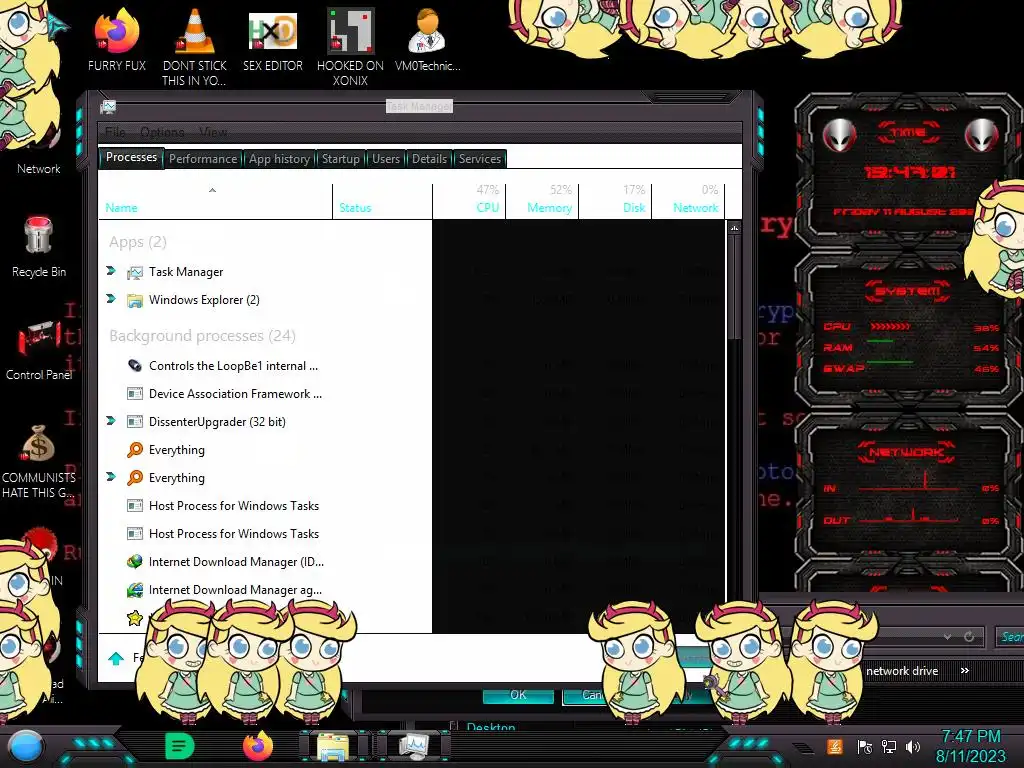
Task: Open the Start orb on the taskbar
Action: coord(26,747)
